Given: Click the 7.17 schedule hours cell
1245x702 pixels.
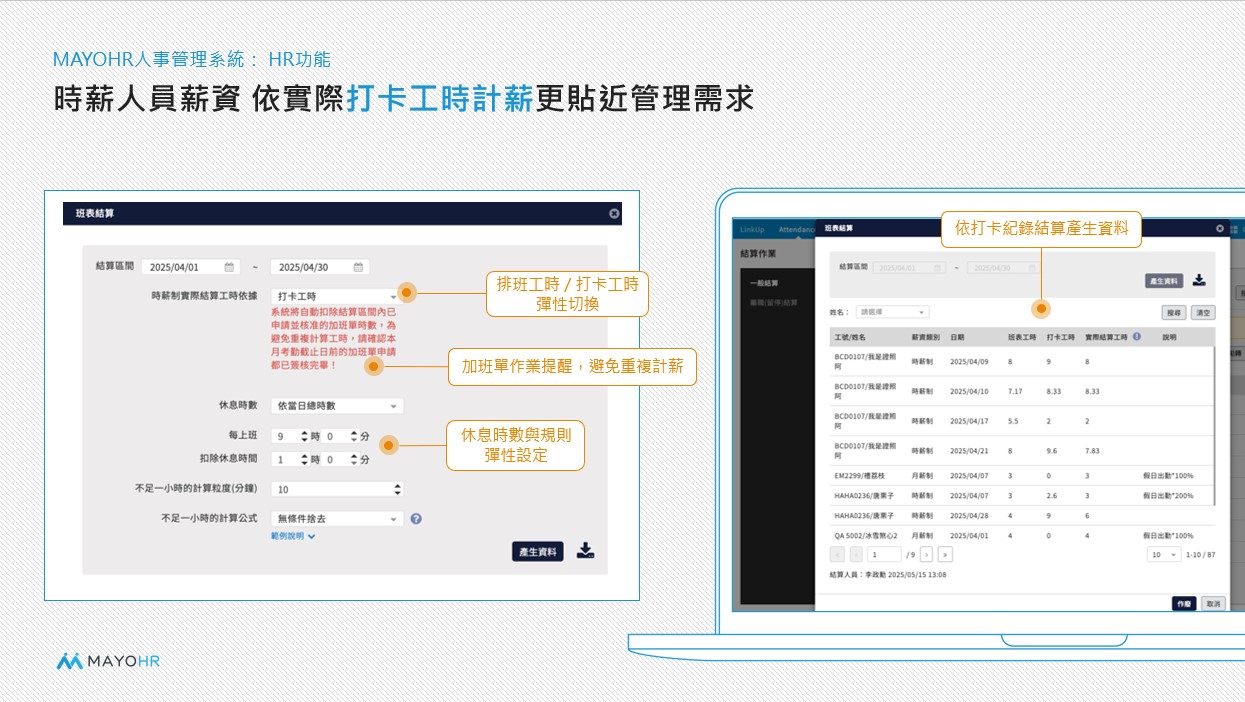Looking at the screenshot, I should coord(1015,391).
